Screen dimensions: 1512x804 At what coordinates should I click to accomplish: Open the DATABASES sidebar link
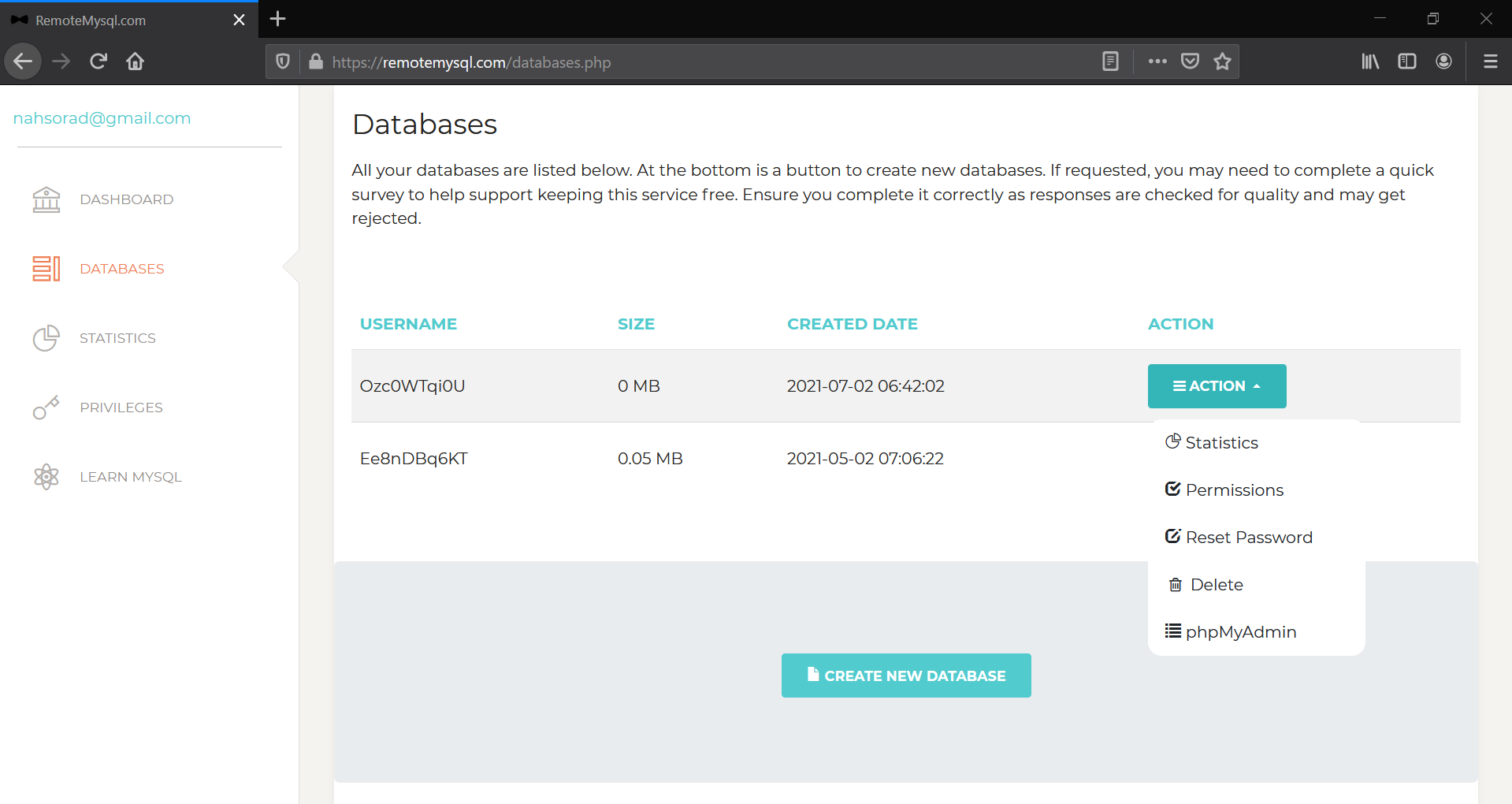122,269
